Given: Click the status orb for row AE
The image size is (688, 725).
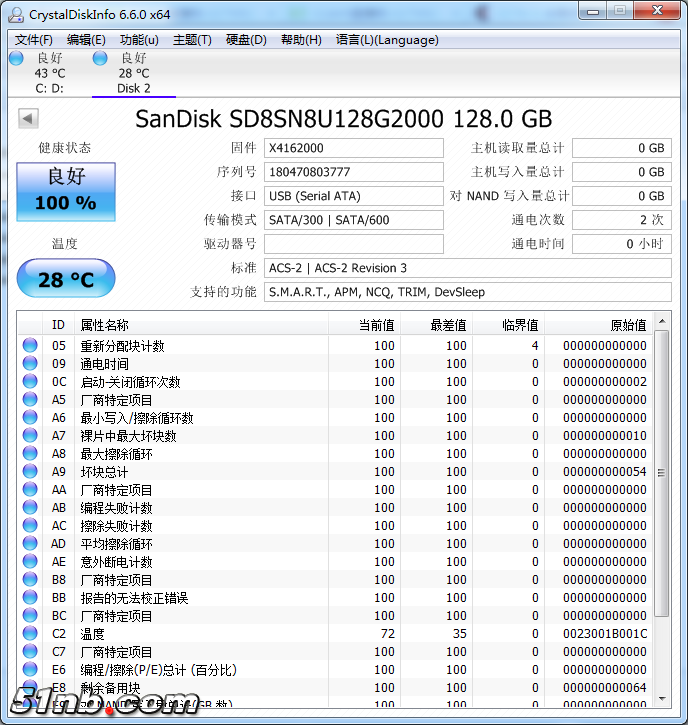Looking at the screenshot, I should click(x=30, y=562).
